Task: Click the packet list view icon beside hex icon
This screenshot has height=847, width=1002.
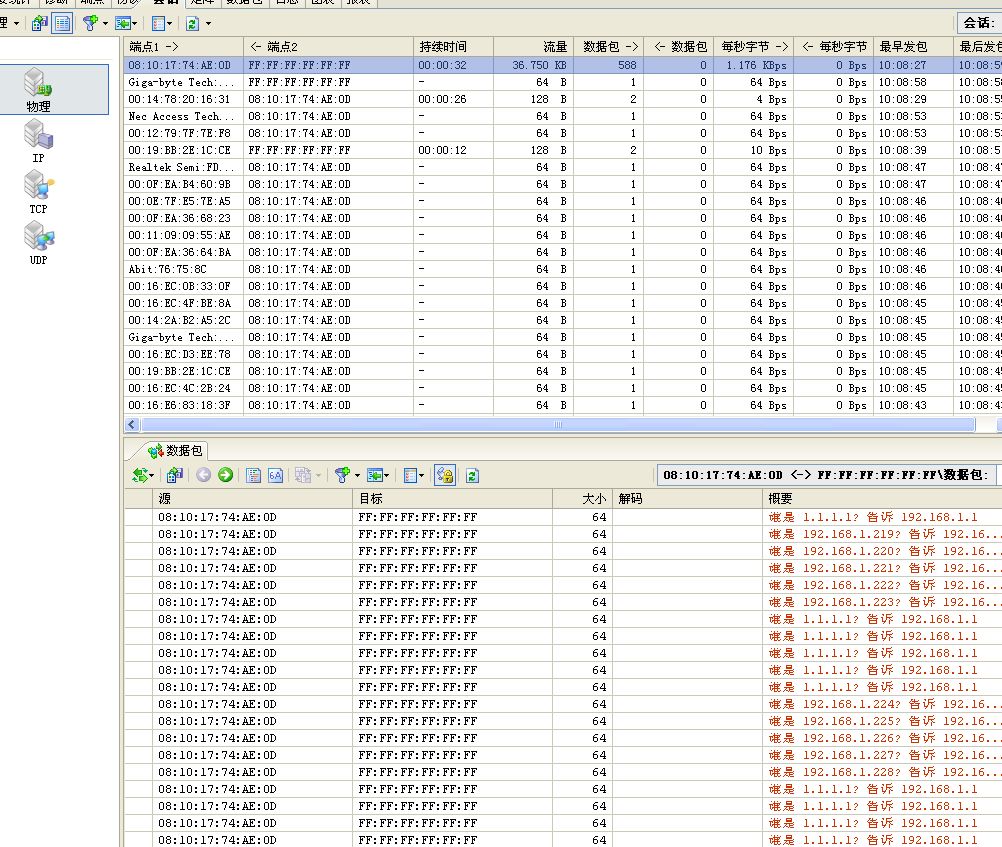Action: pos(254,475)
